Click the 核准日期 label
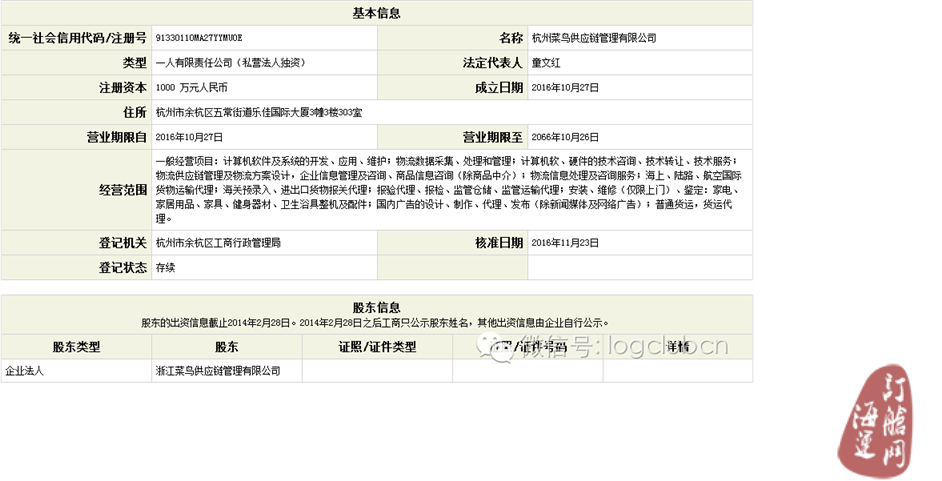 [499, 243]
